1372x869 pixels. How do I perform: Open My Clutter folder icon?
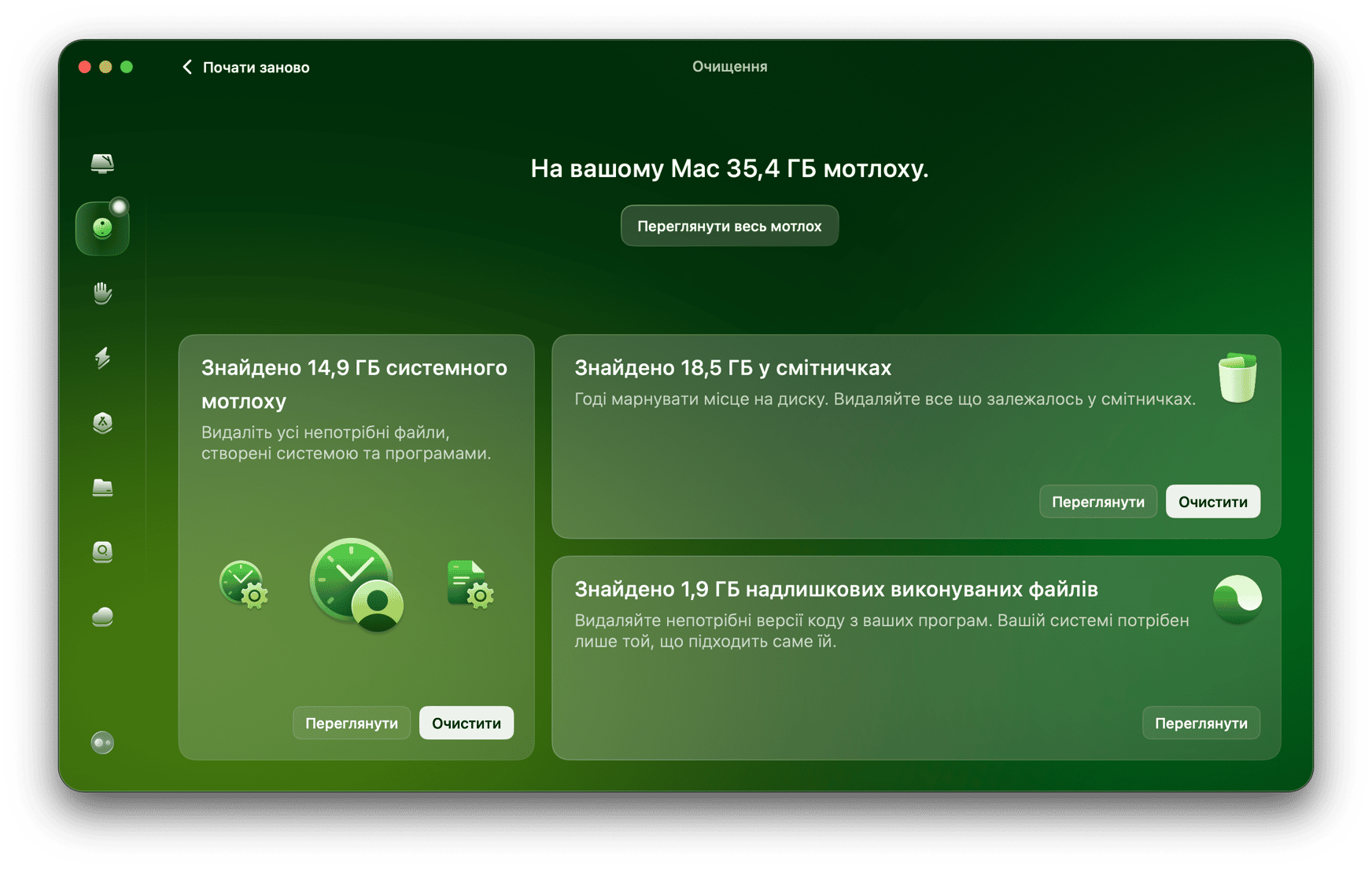tap(102, 488)
